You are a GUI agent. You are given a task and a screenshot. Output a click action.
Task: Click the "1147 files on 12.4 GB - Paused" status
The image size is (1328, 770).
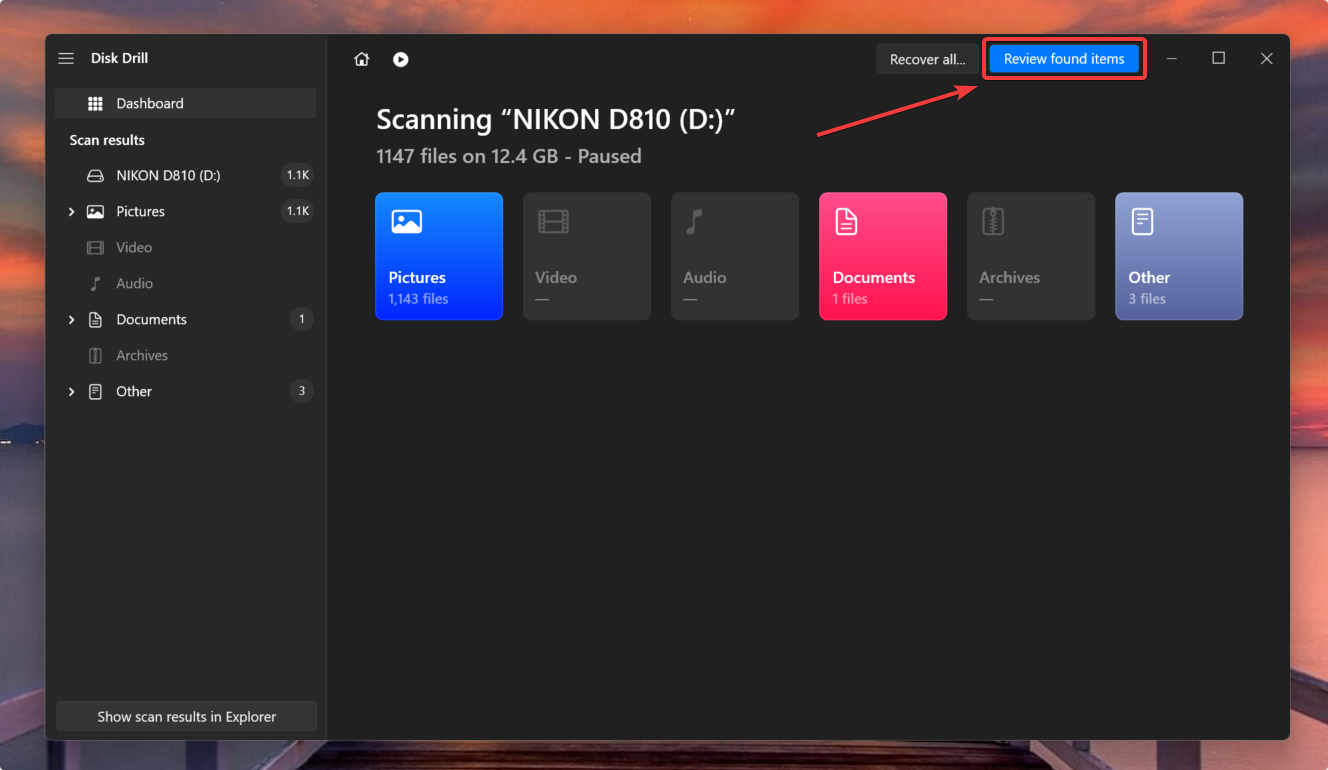pyautogui.click(x=509, y=156)
